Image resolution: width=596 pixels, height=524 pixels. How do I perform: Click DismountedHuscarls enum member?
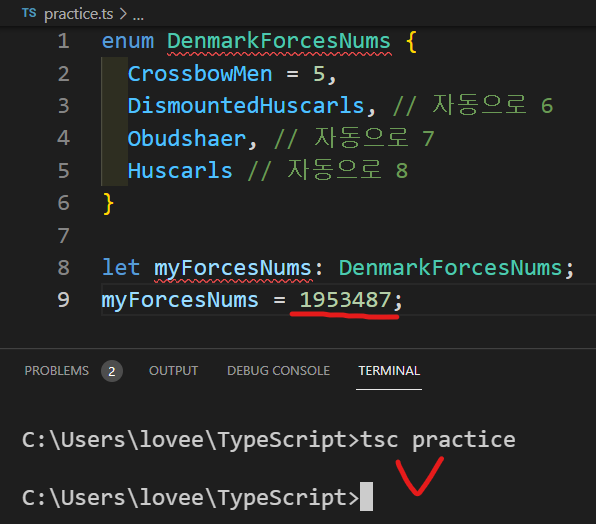246,106
